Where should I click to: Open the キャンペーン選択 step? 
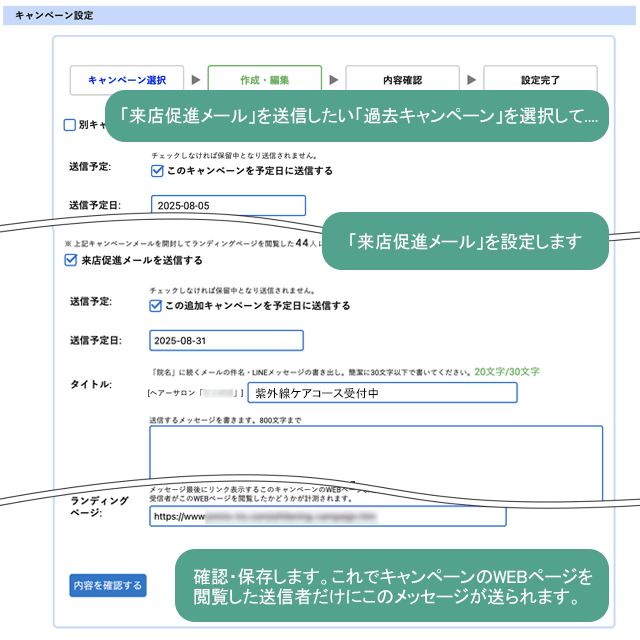point(127,80)
